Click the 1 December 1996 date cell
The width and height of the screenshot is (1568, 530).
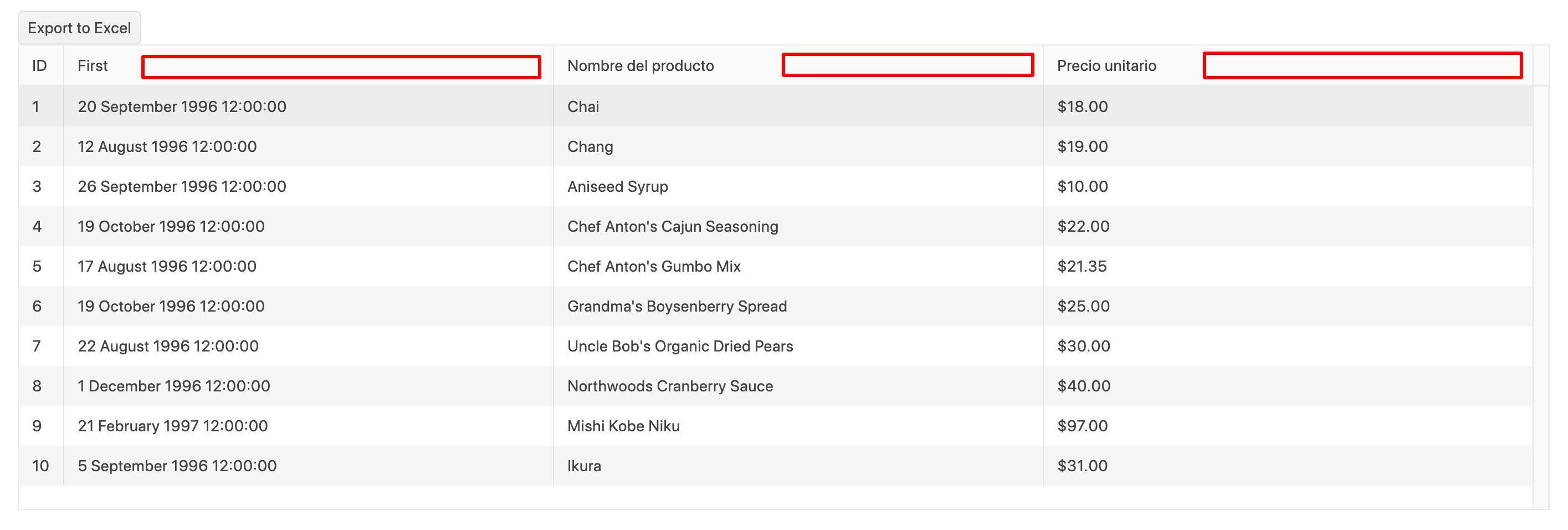point(173,386)
